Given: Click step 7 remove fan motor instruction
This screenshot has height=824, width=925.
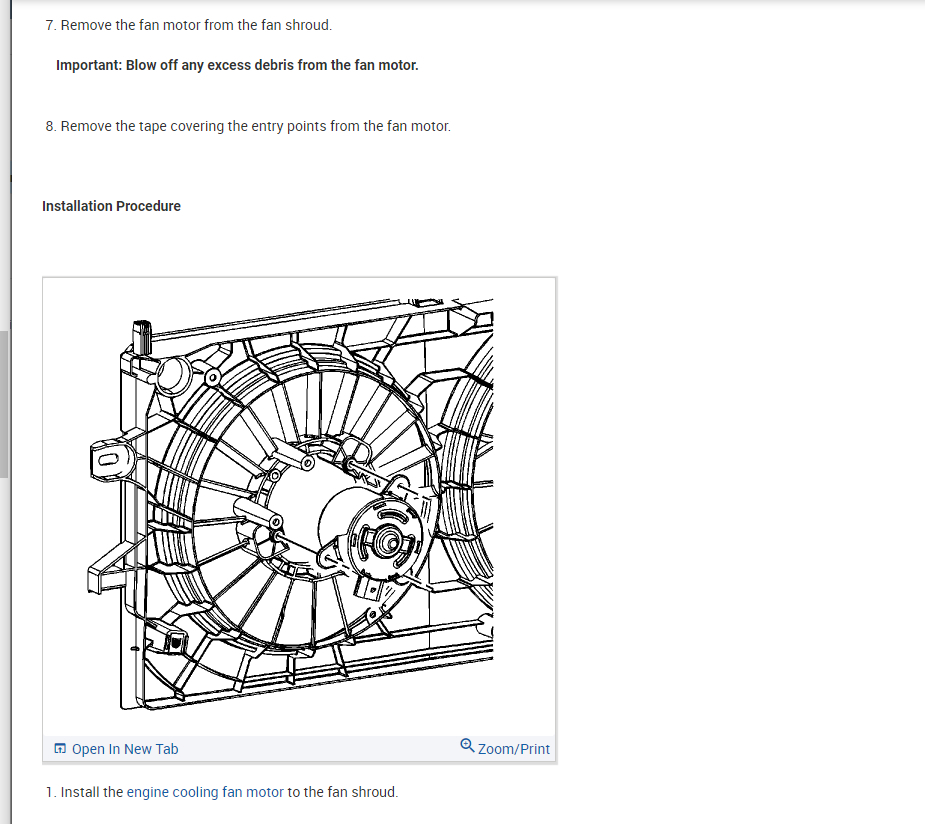Looking at the screenshot, I should tap(194, 25).
